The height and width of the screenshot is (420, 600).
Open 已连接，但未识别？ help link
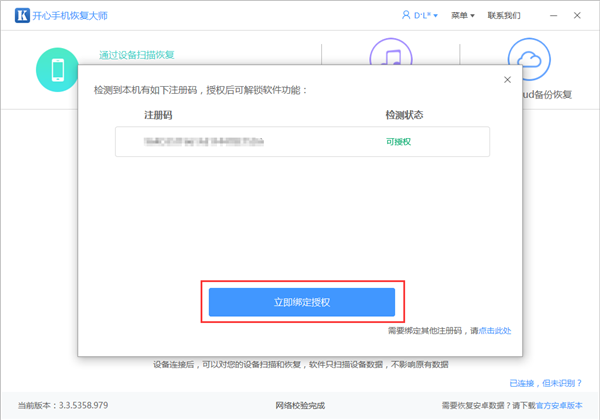[x=545, y=383]
